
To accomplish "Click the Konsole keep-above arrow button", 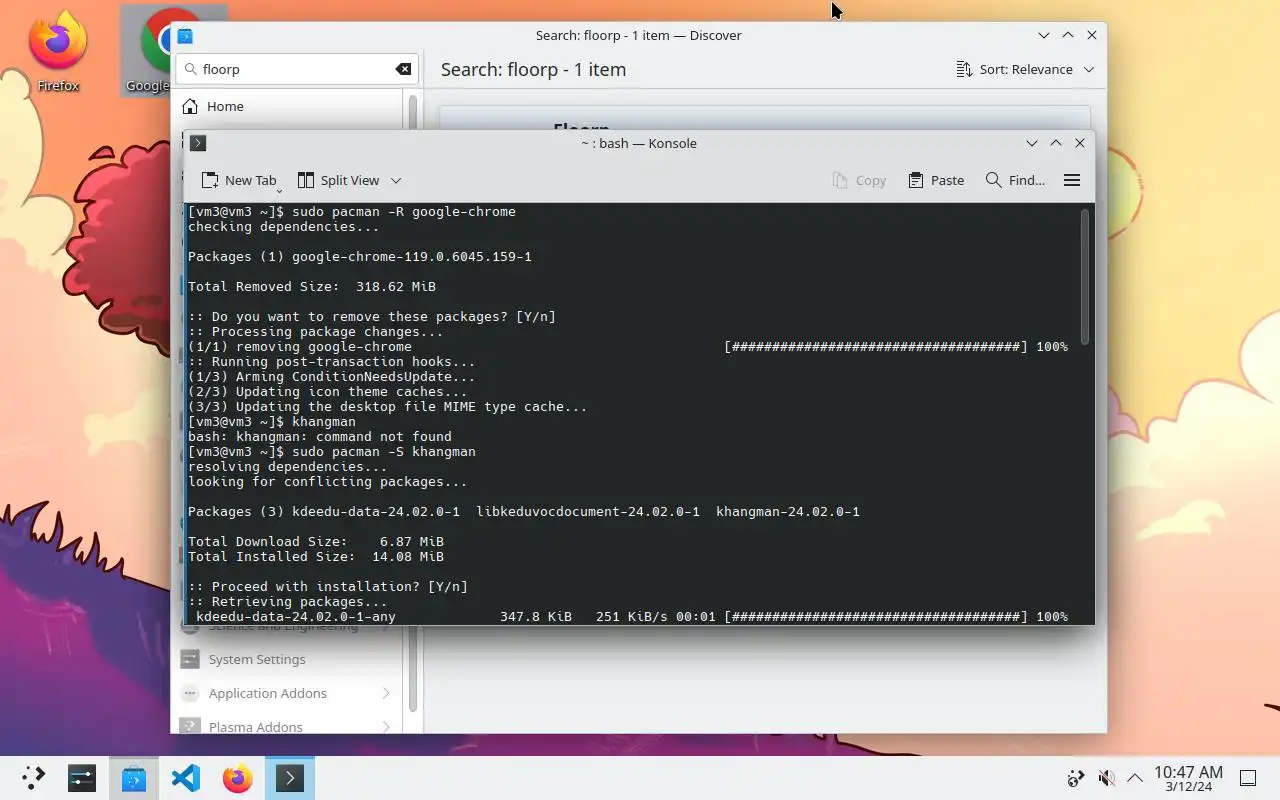I will pyautogui.click(x=1056, y=143).
